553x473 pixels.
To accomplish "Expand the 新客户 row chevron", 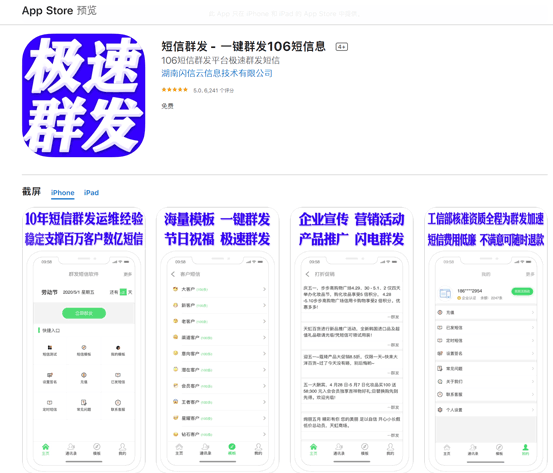I will [x=264, y=305].
